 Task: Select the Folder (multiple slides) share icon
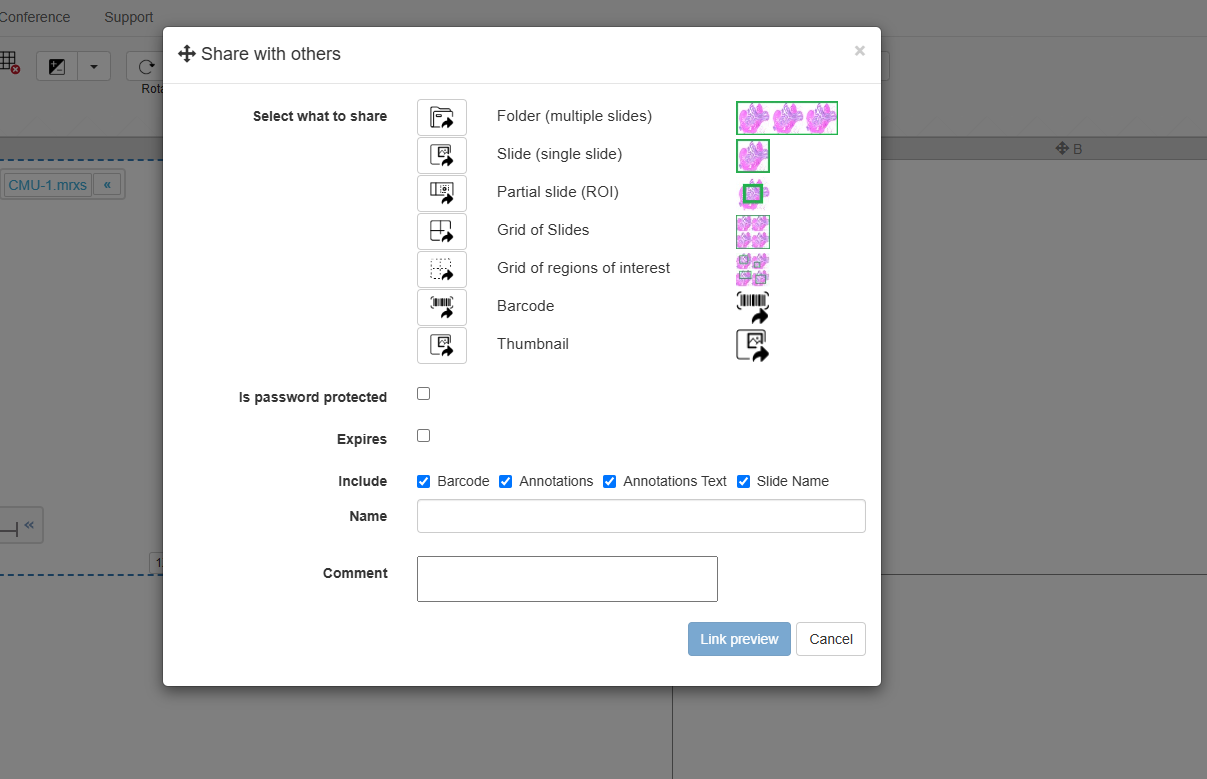pos(441,117)
